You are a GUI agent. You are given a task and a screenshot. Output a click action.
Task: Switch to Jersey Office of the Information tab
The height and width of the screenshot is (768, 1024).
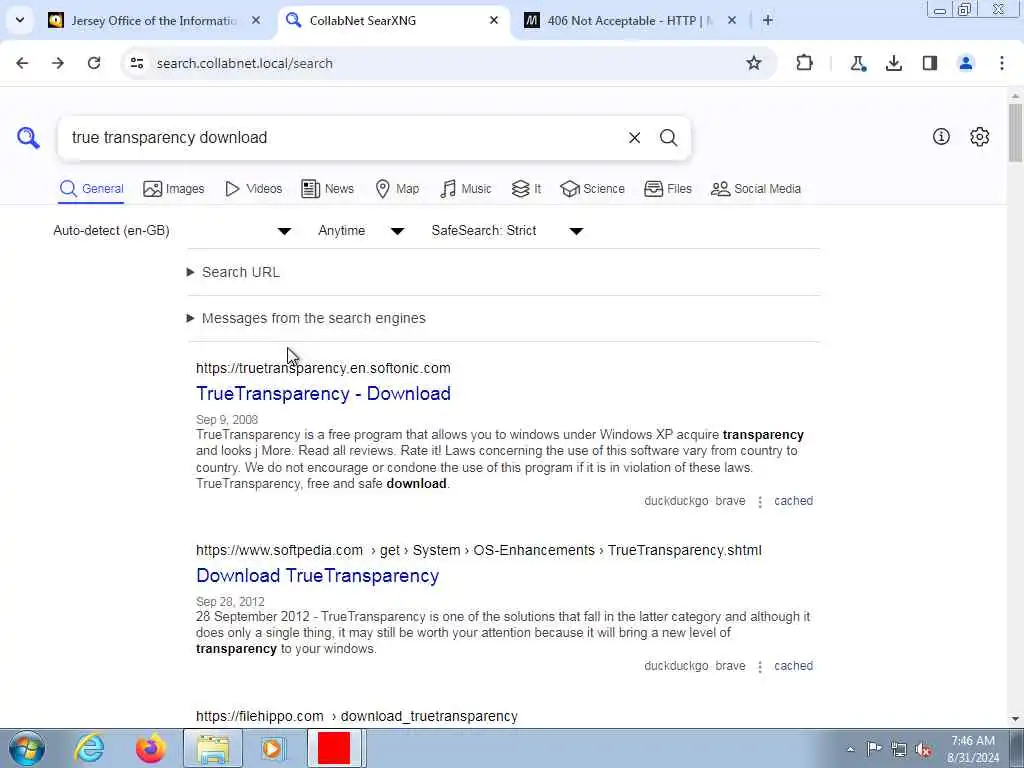(153, 21)
